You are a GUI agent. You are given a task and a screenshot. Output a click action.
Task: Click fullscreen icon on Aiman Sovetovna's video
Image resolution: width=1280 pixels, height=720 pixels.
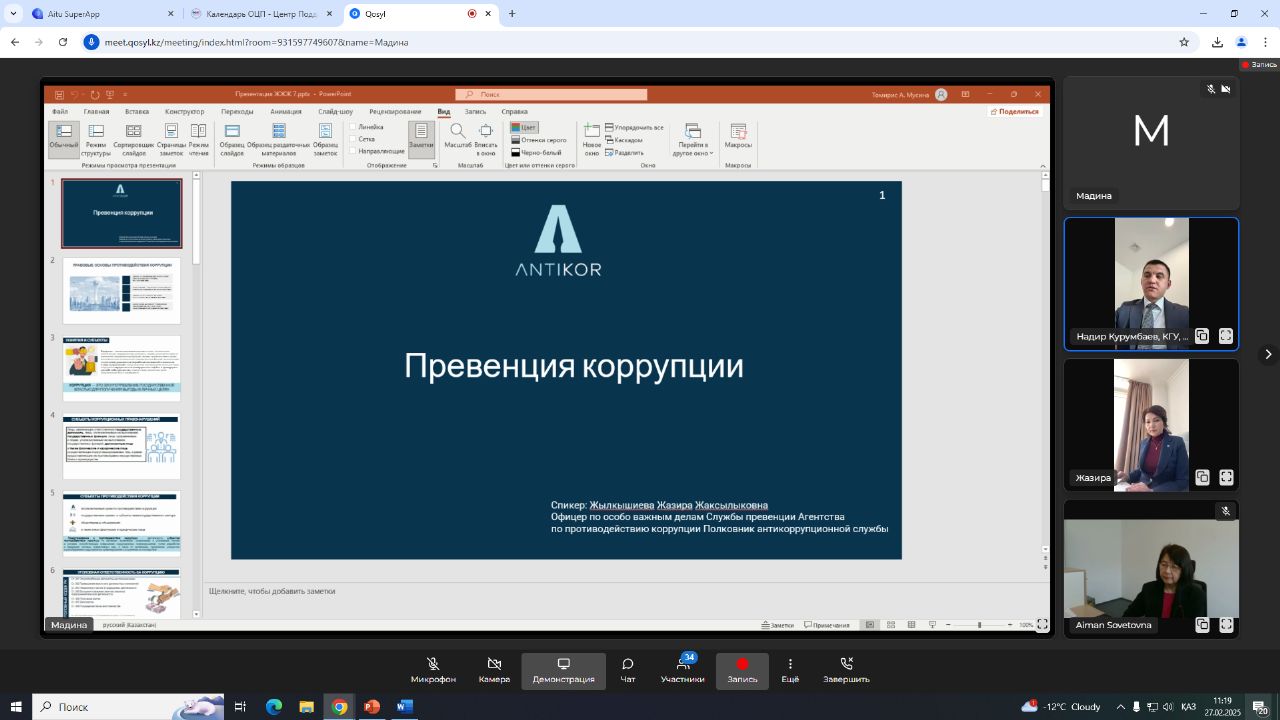tap(1226, 625)
